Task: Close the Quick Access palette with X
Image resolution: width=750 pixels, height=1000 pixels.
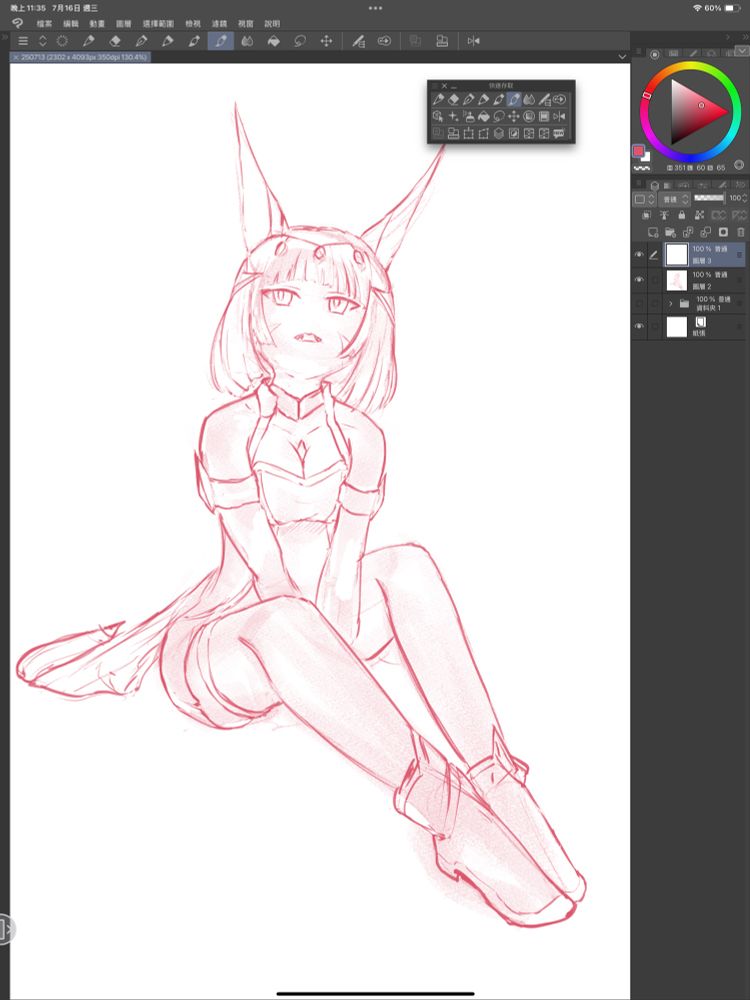Action: tap(445, 85)
